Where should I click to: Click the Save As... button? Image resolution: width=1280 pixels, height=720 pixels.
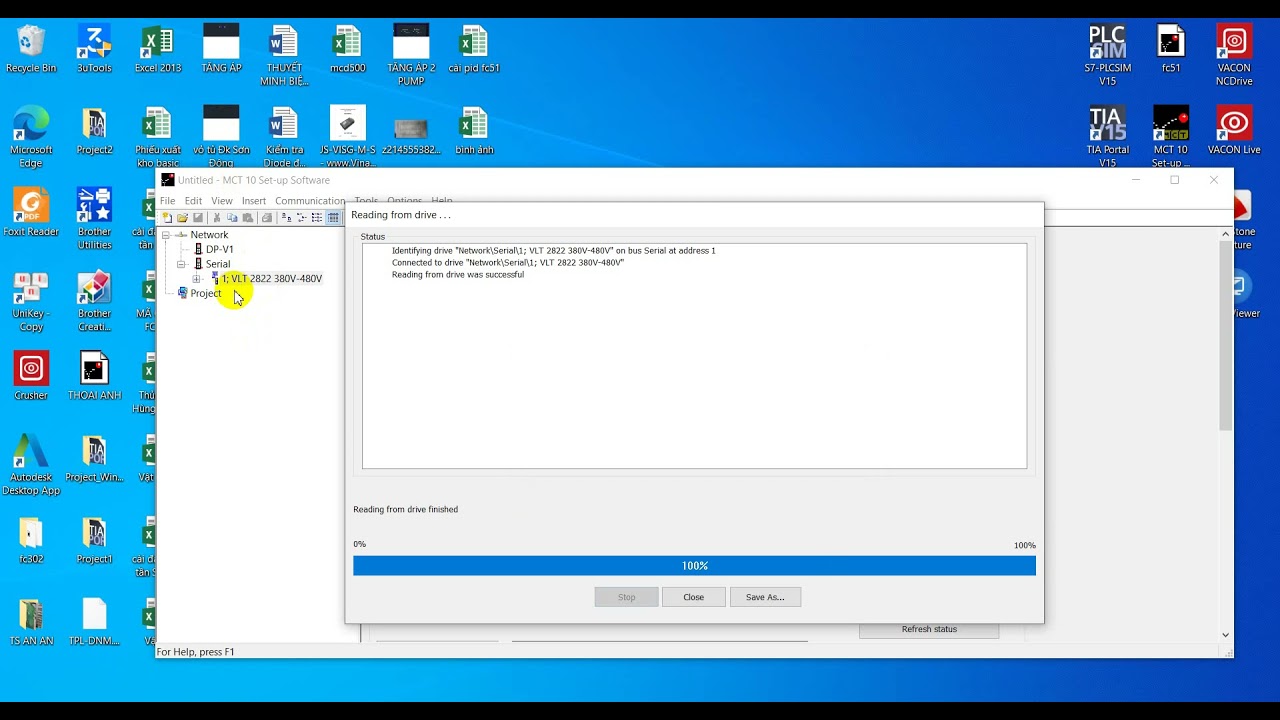[x=765, y=597]
